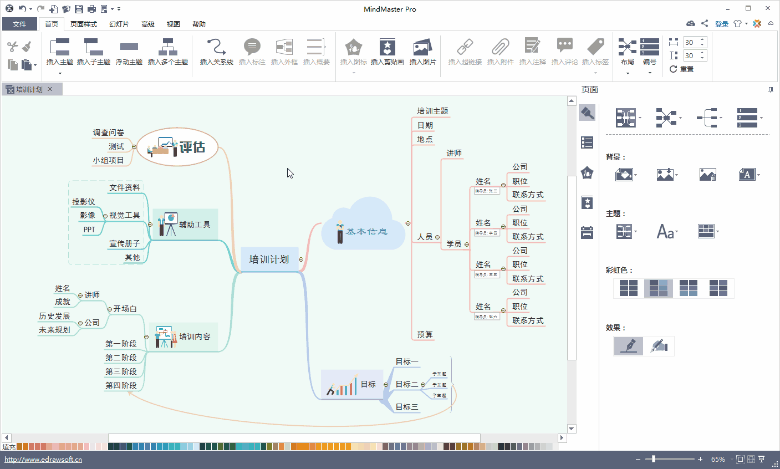Click the Insert Boundary (插入外框) icon
The width and height of the screenshot is (780, 469).
[285, 47]
